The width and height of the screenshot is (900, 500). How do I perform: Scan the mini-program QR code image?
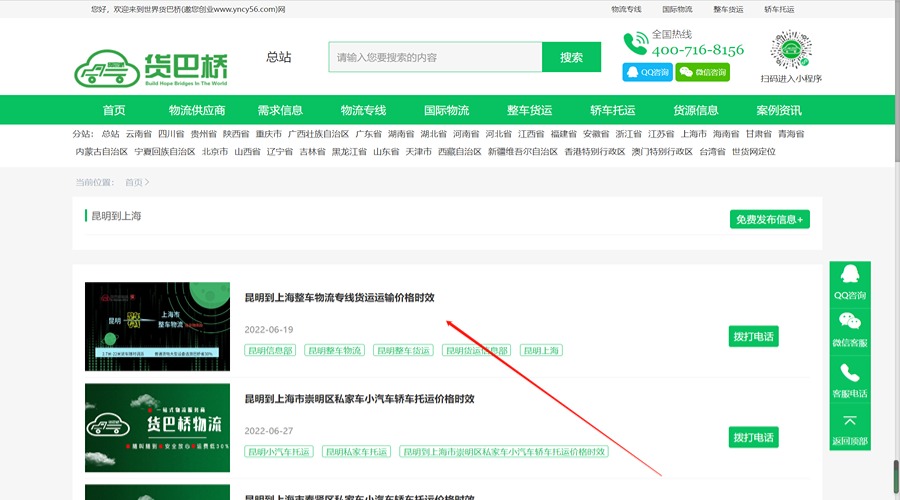tap(790, 50)
